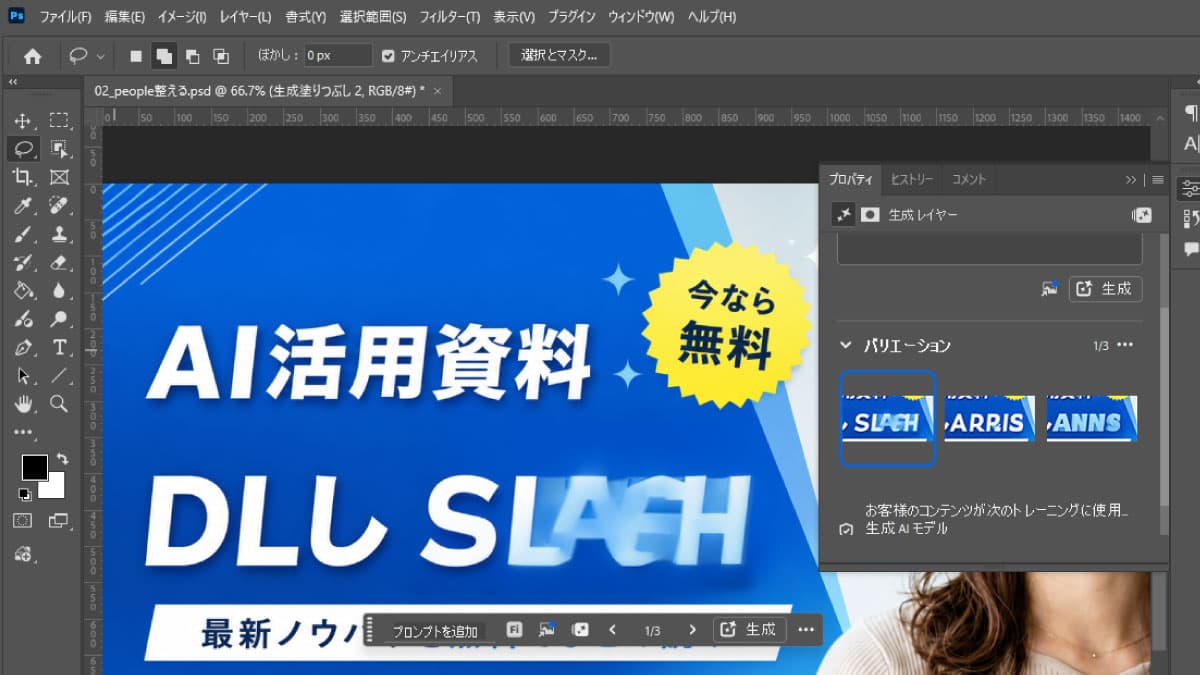
Task: Select the Eraser tool
Action: [x=59, y=263]
